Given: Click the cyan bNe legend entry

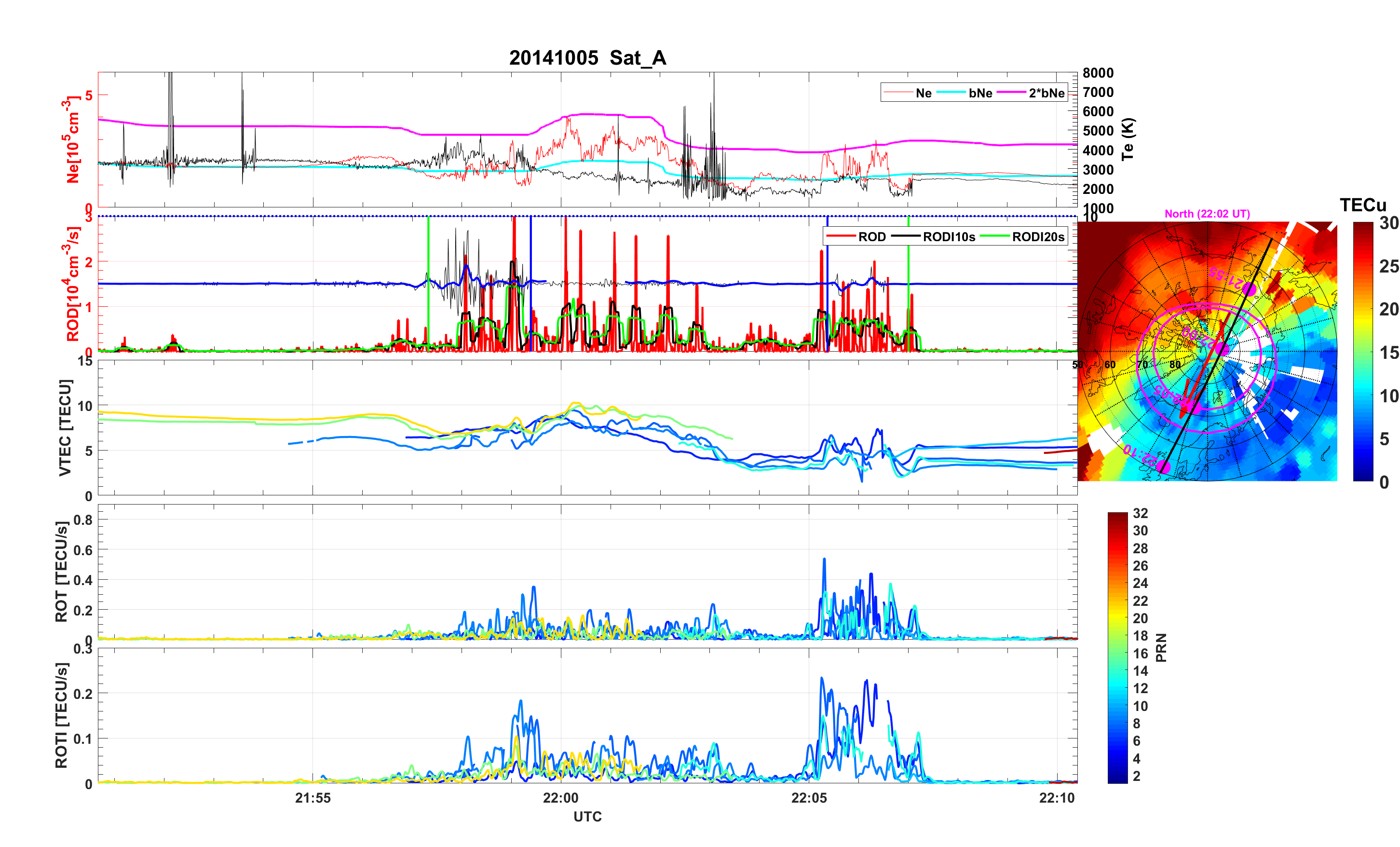Looking at the screenshot, I should pos(980,93).
